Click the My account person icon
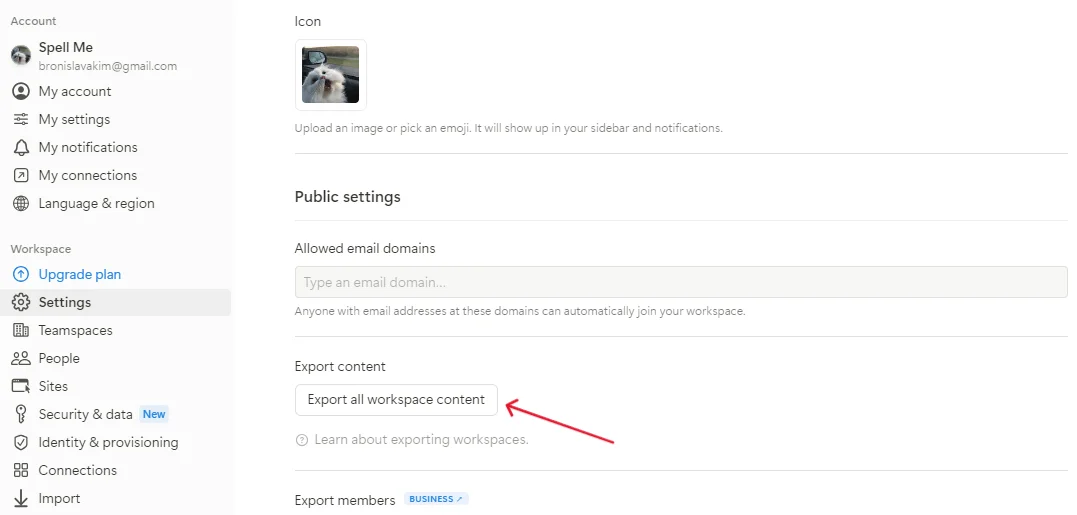The height and width of the screenshot is (515, 1077). coord(20,91)
